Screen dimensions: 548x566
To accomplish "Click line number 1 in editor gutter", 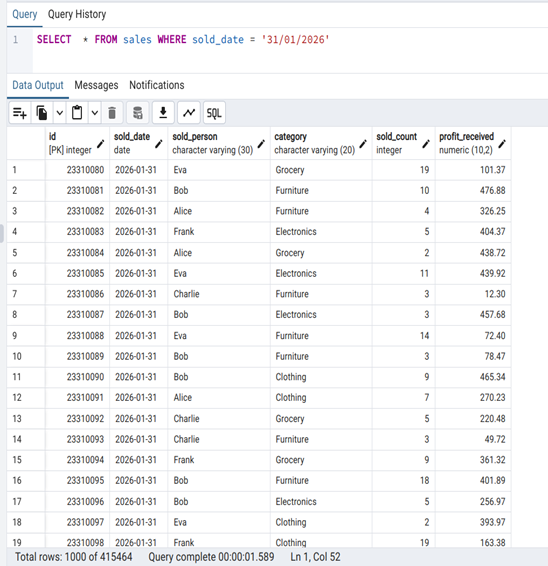I will tap(15, 39).
